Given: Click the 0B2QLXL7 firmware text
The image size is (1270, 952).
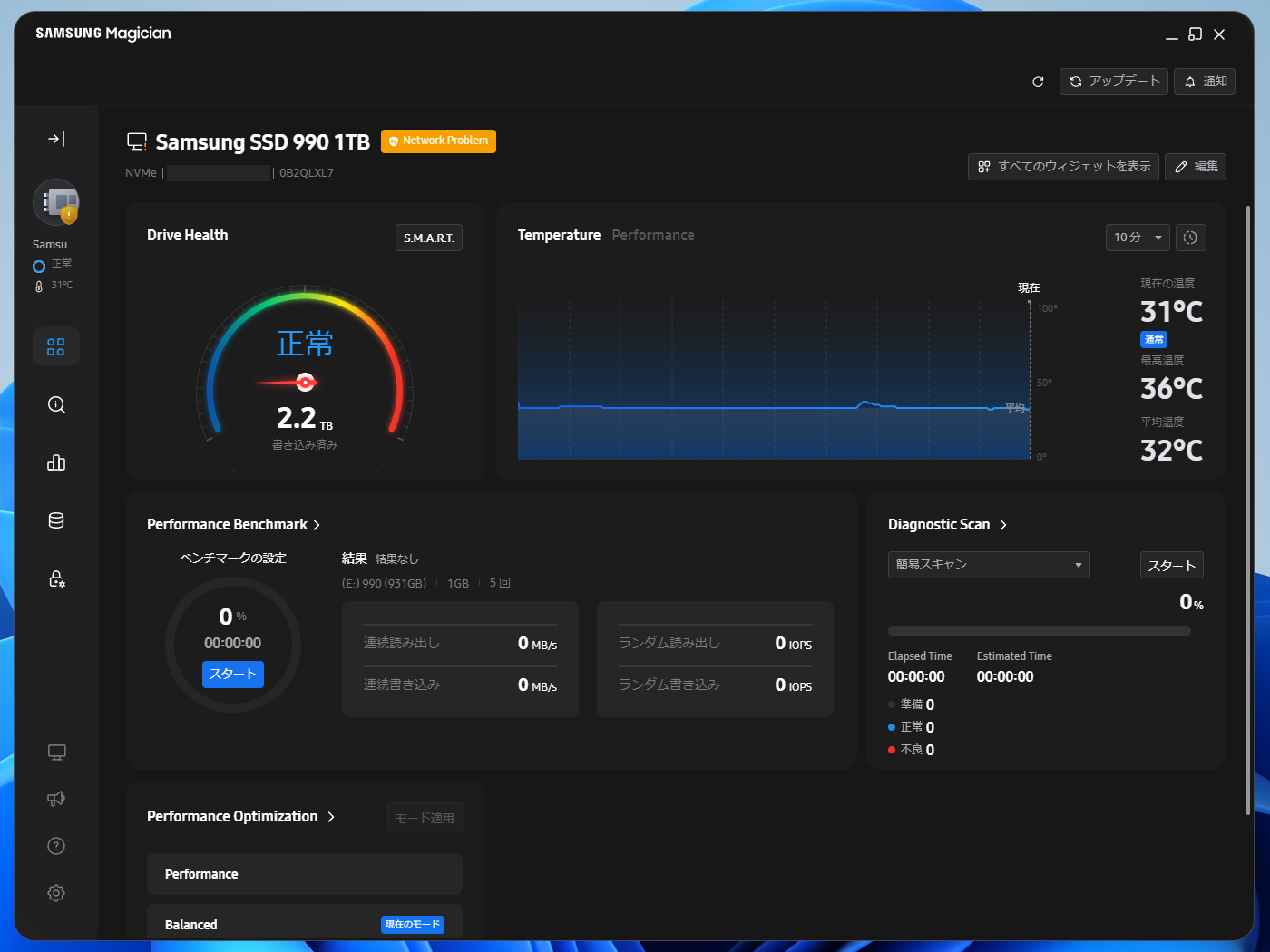Looking at the screenshot, I should (307, 173).
